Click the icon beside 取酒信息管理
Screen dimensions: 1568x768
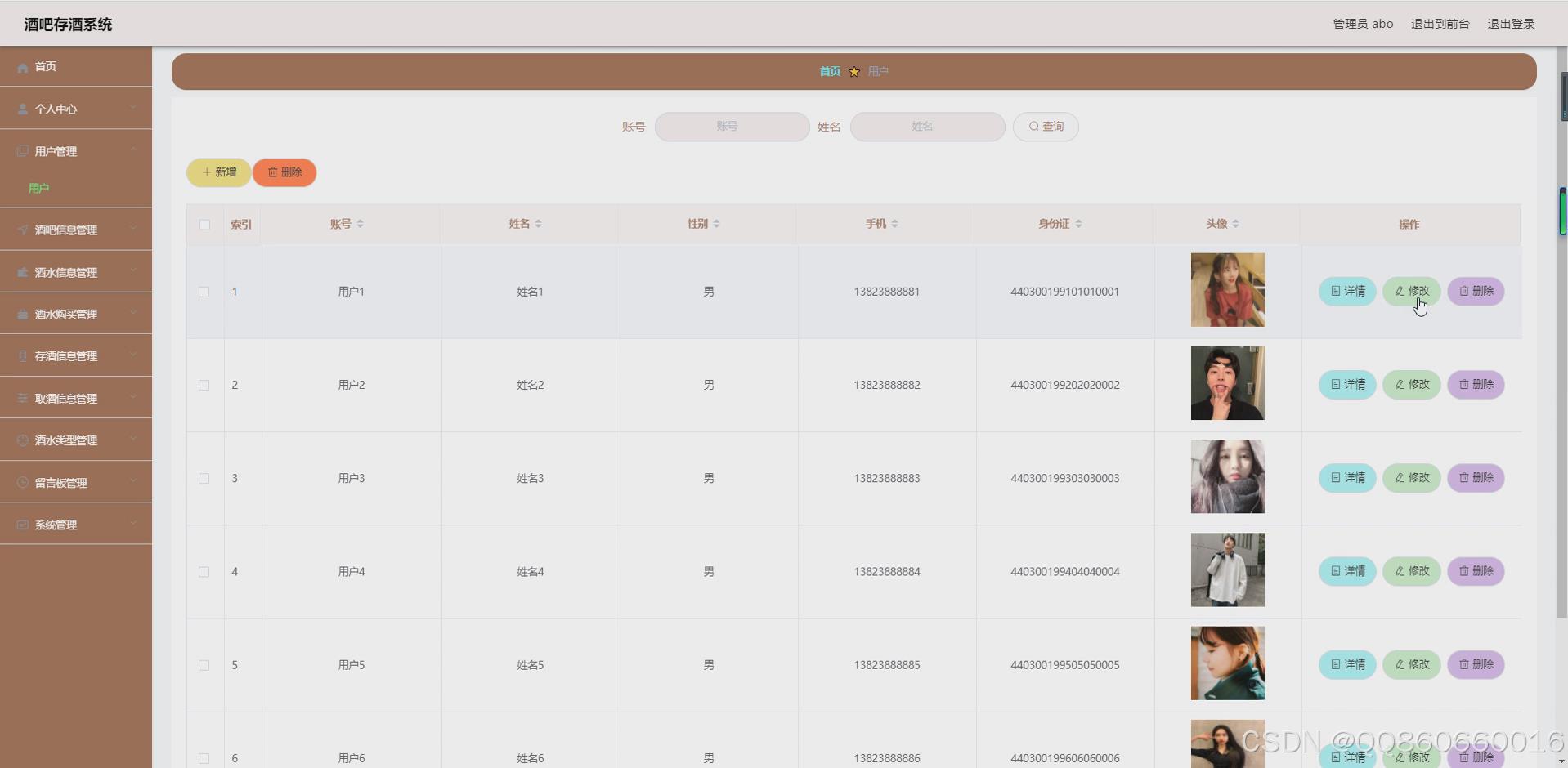(23, 398)
